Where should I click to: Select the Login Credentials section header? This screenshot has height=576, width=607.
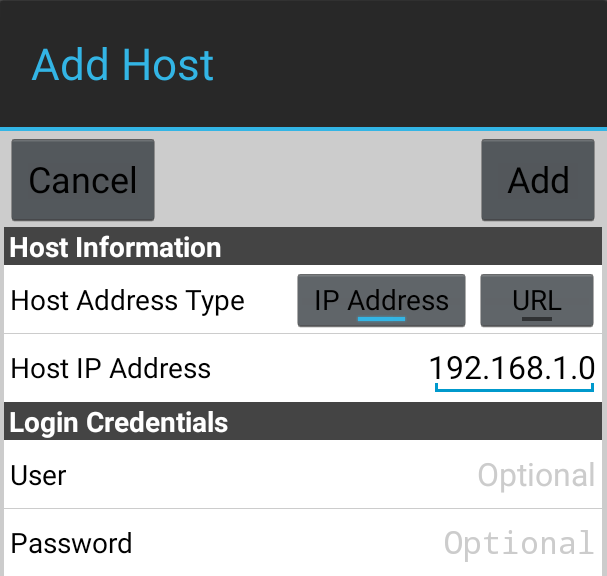(303, 421)
